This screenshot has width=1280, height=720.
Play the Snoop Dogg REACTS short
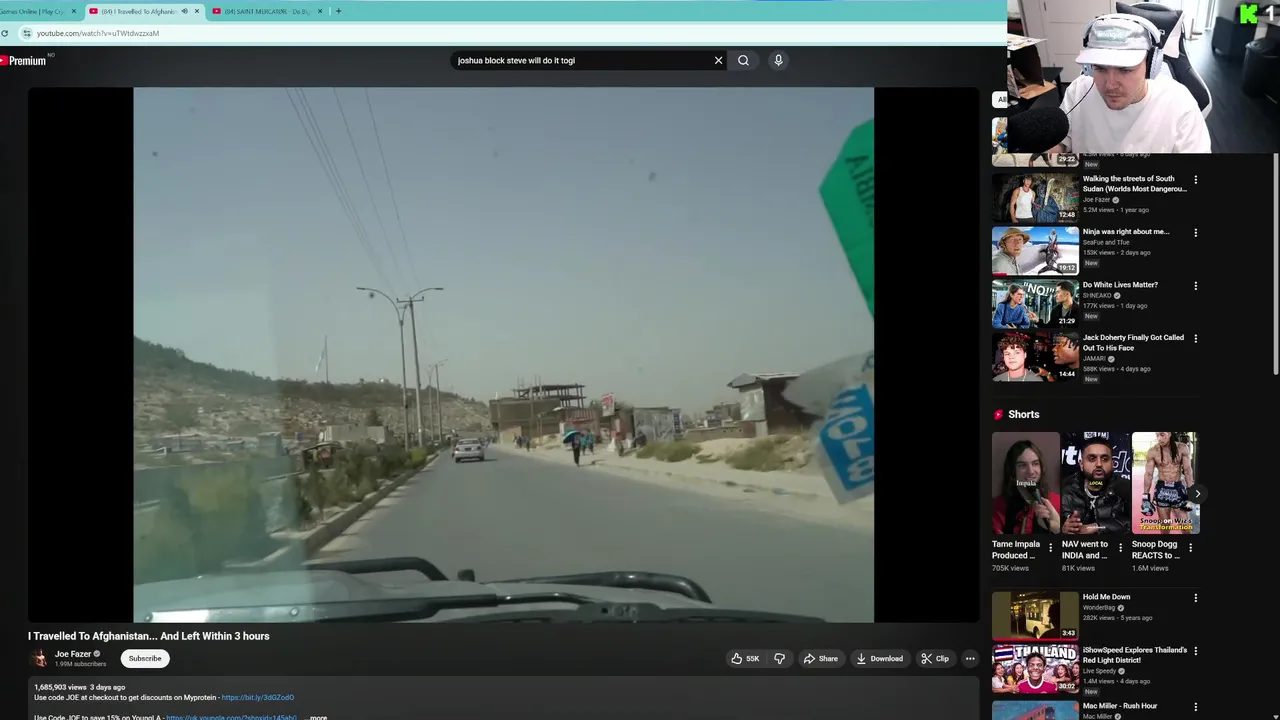click(x=1165, y=483)
